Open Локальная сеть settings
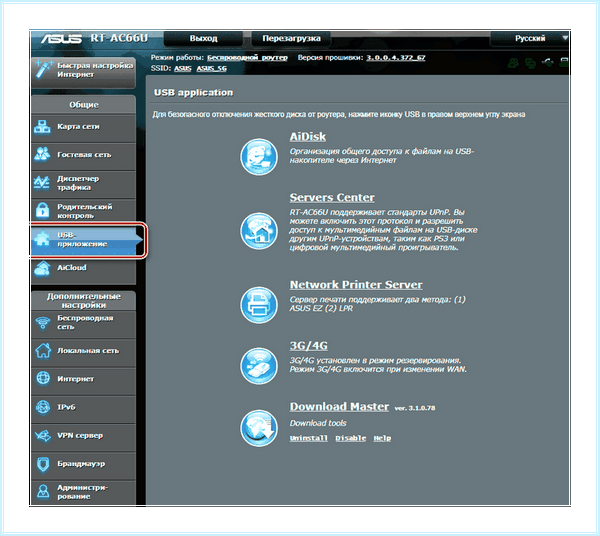Image resolution: width=600 pixels, height=536 pixels. point(83,352)
